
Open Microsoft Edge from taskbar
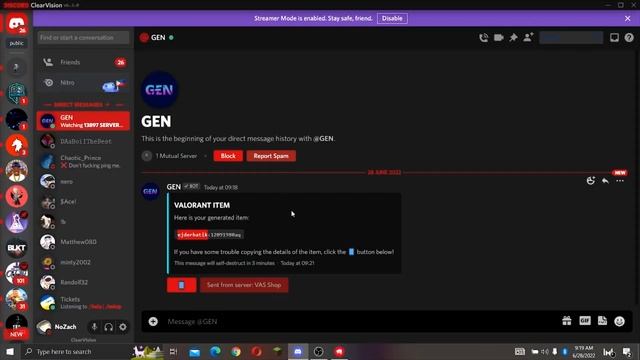coord(216,351)
